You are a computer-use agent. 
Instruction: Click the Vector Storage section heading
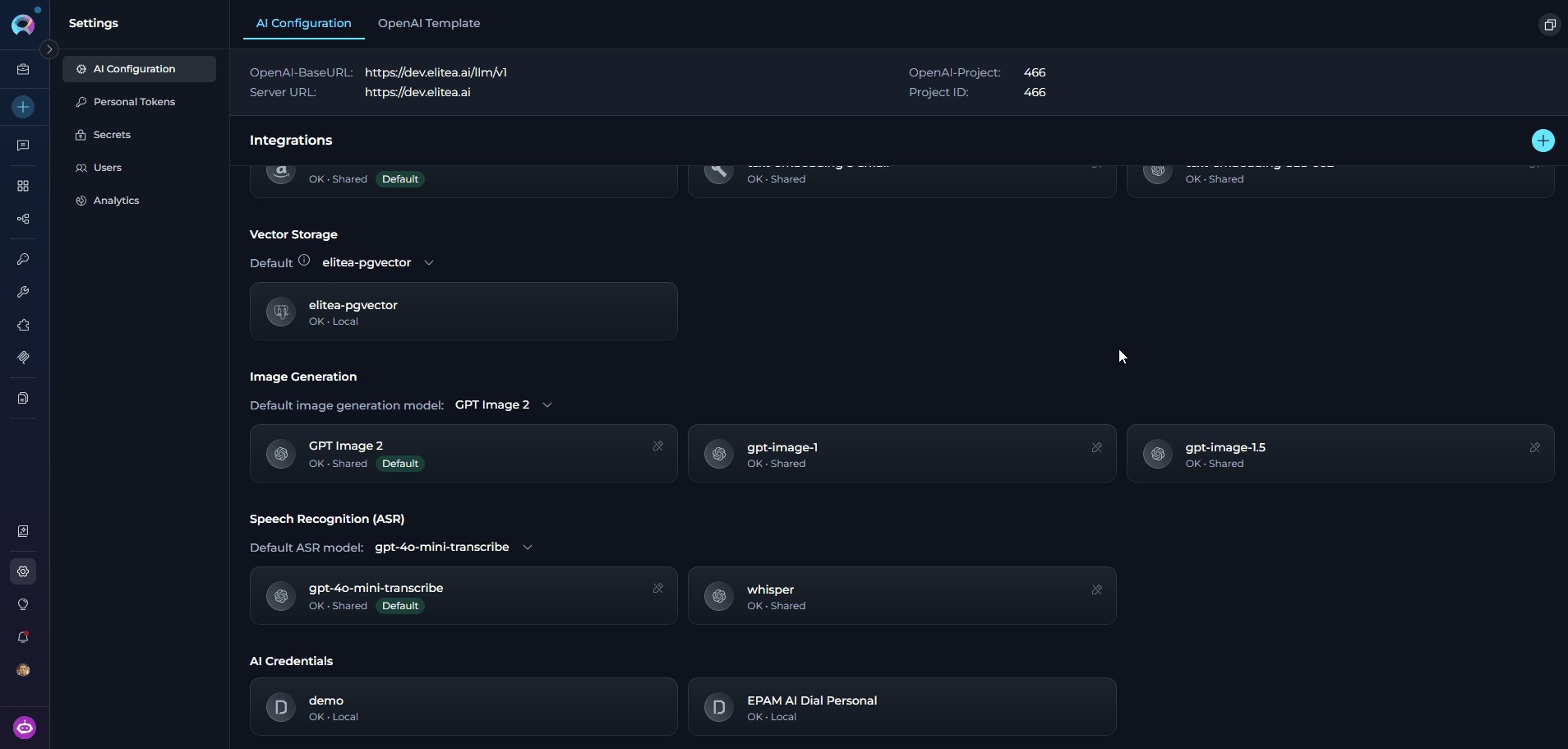click(293, 234)
